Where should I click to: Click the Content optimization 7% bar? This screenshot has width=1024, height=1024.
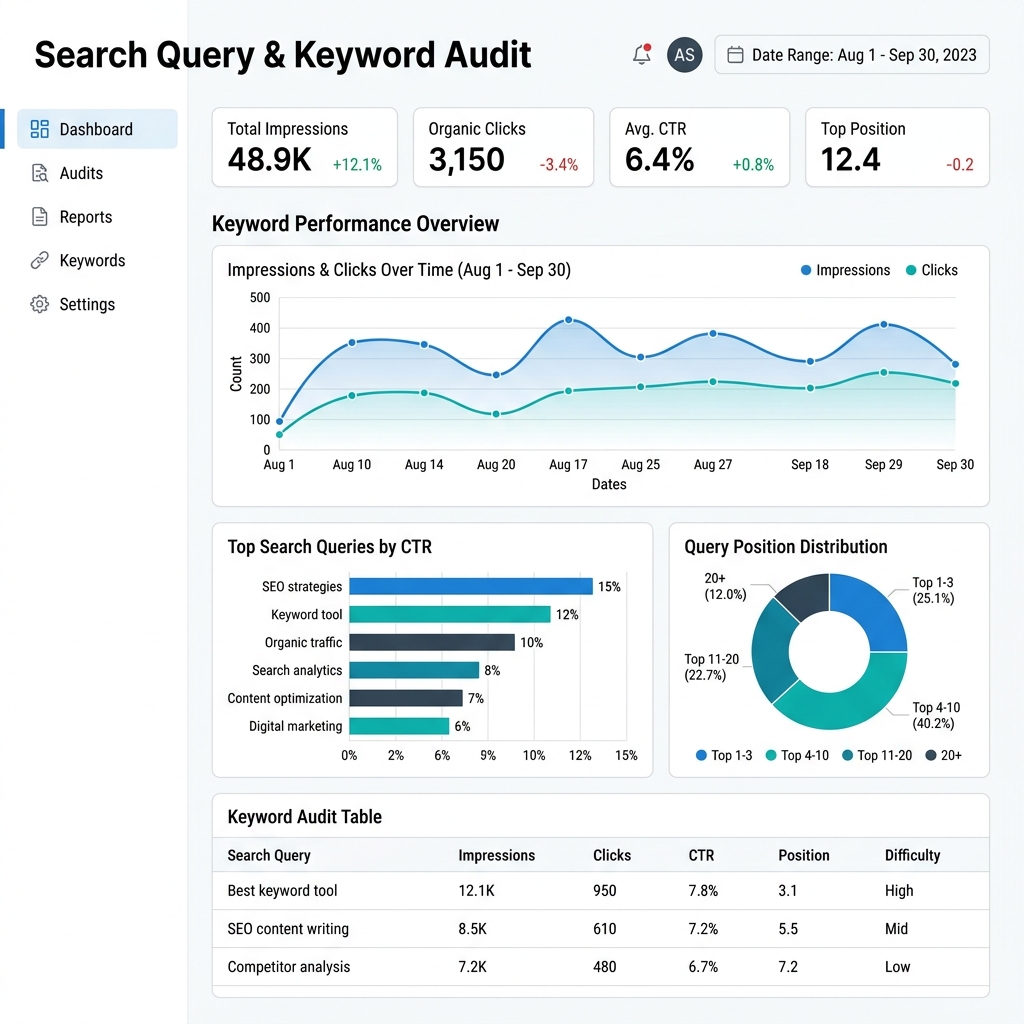406,698
